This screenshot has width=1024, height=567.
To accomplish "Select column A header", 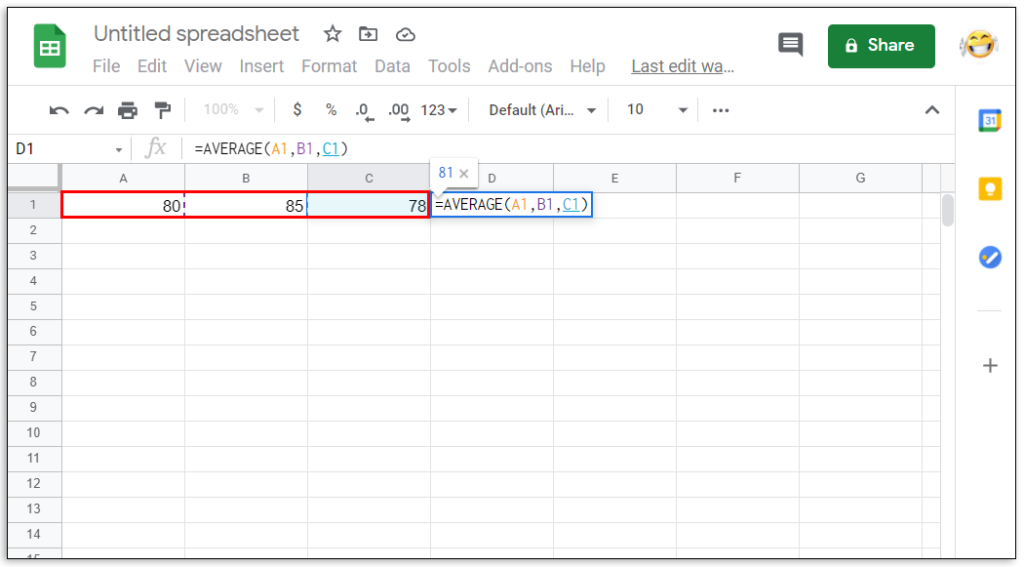I will click(123, 178).
